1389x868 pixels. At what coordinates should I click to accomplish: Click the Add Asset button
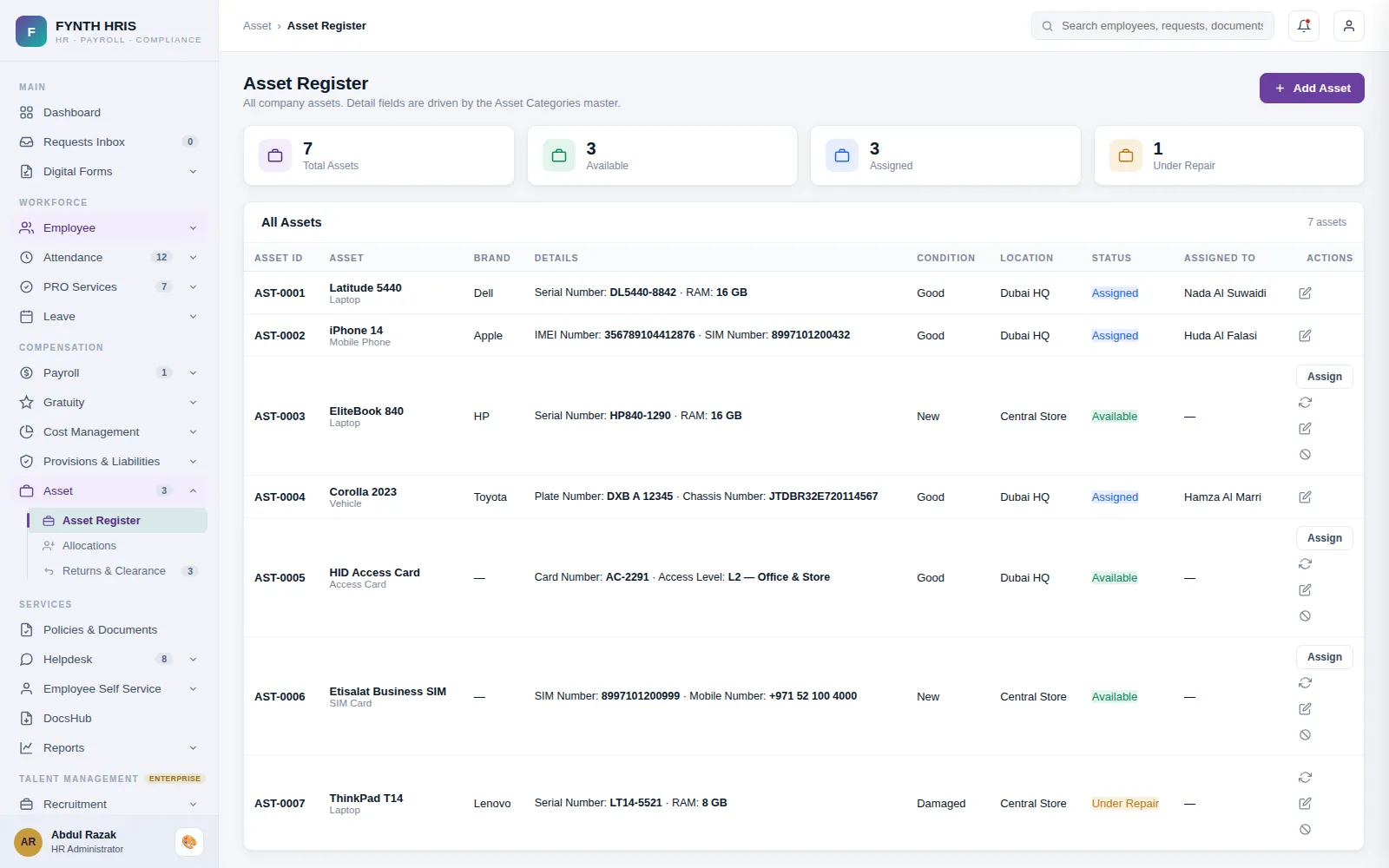[1312, 89]
